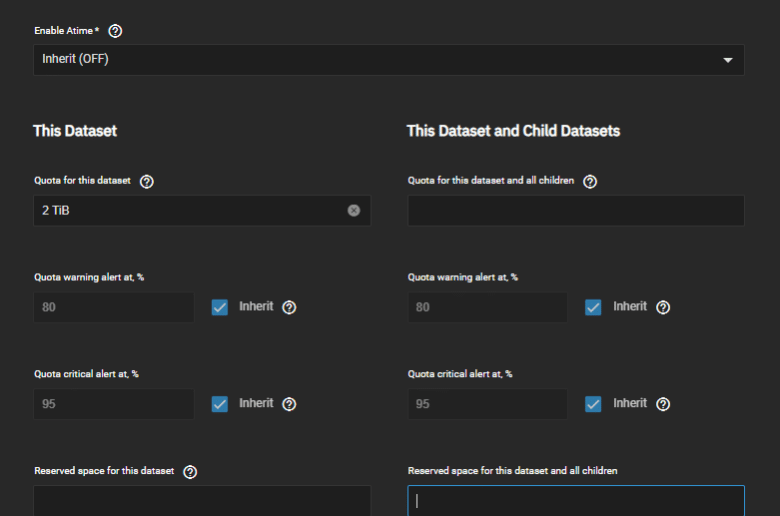This screenshot has width=780, height=516.
Task: Open help beside child datasets critical Inherit
Action: [x=663, y=404]
